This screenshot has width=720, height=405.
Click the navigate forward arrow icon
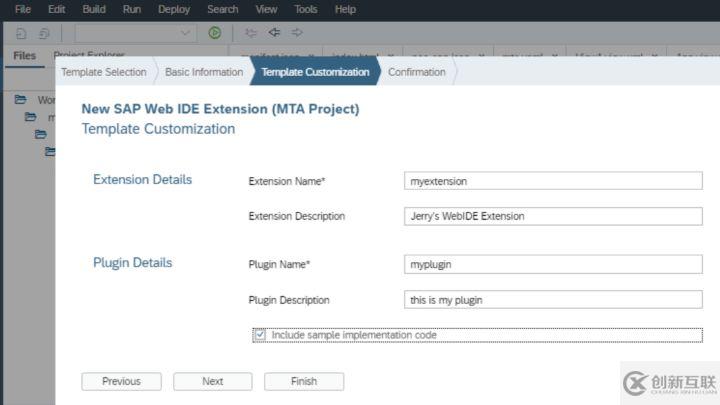(297, 32)
